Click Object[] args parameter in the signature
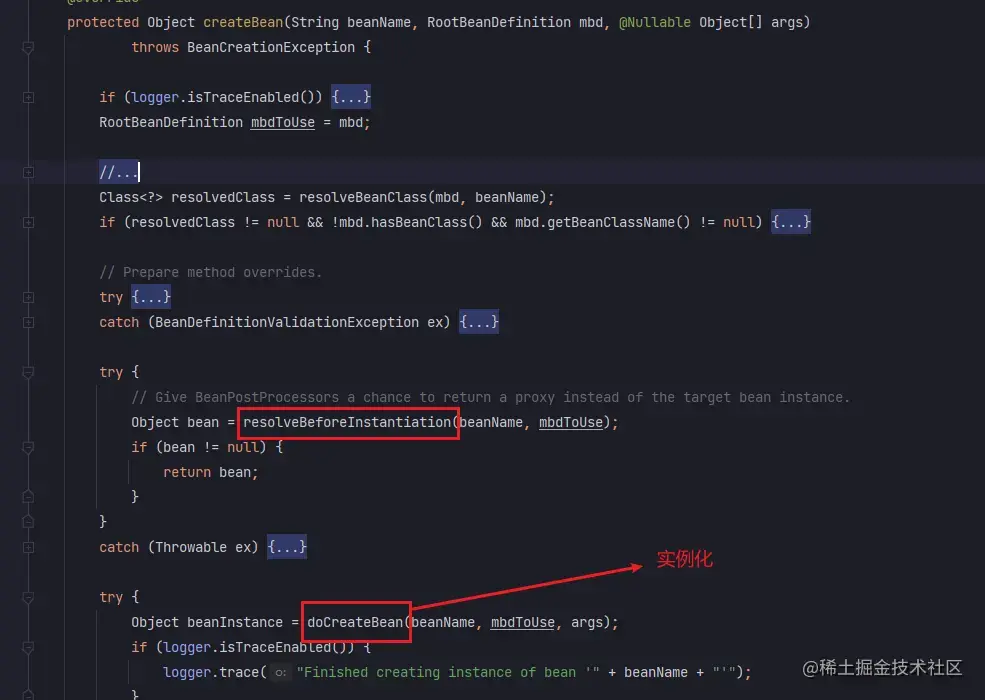 [750, 23]
